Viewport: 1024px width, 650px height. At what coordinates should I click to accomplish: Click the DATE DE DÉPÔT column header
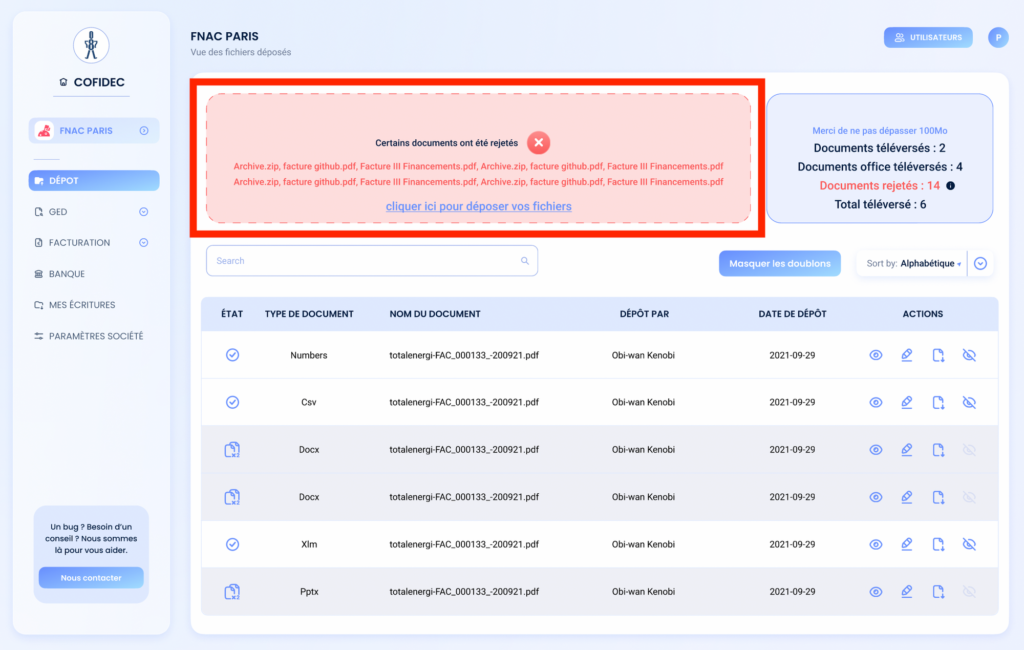792,314
